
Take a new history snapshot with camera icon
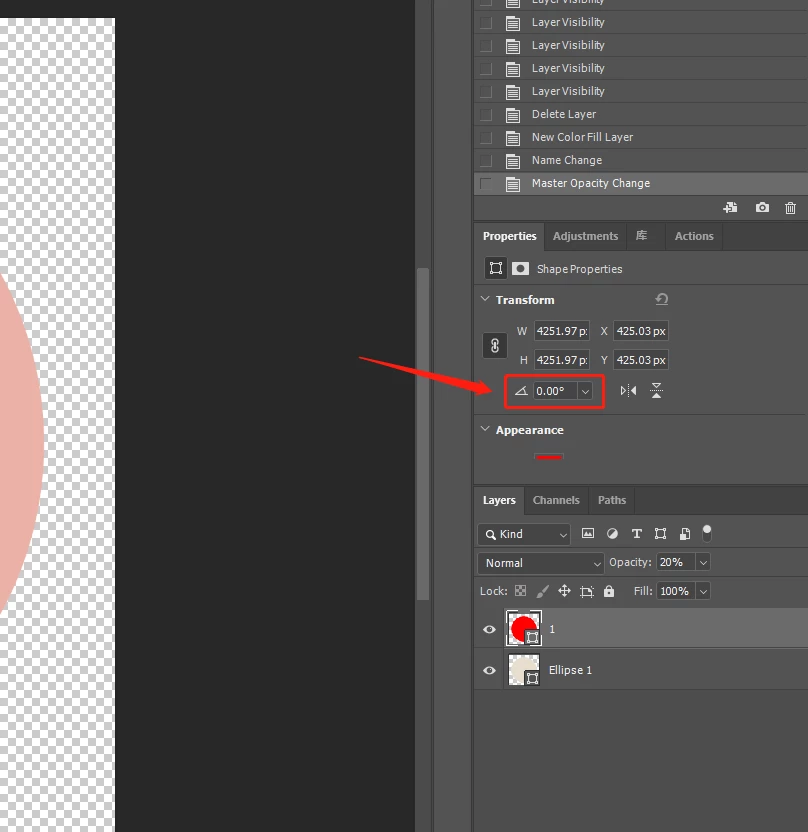pyautogui.click(x=762, y=207)
